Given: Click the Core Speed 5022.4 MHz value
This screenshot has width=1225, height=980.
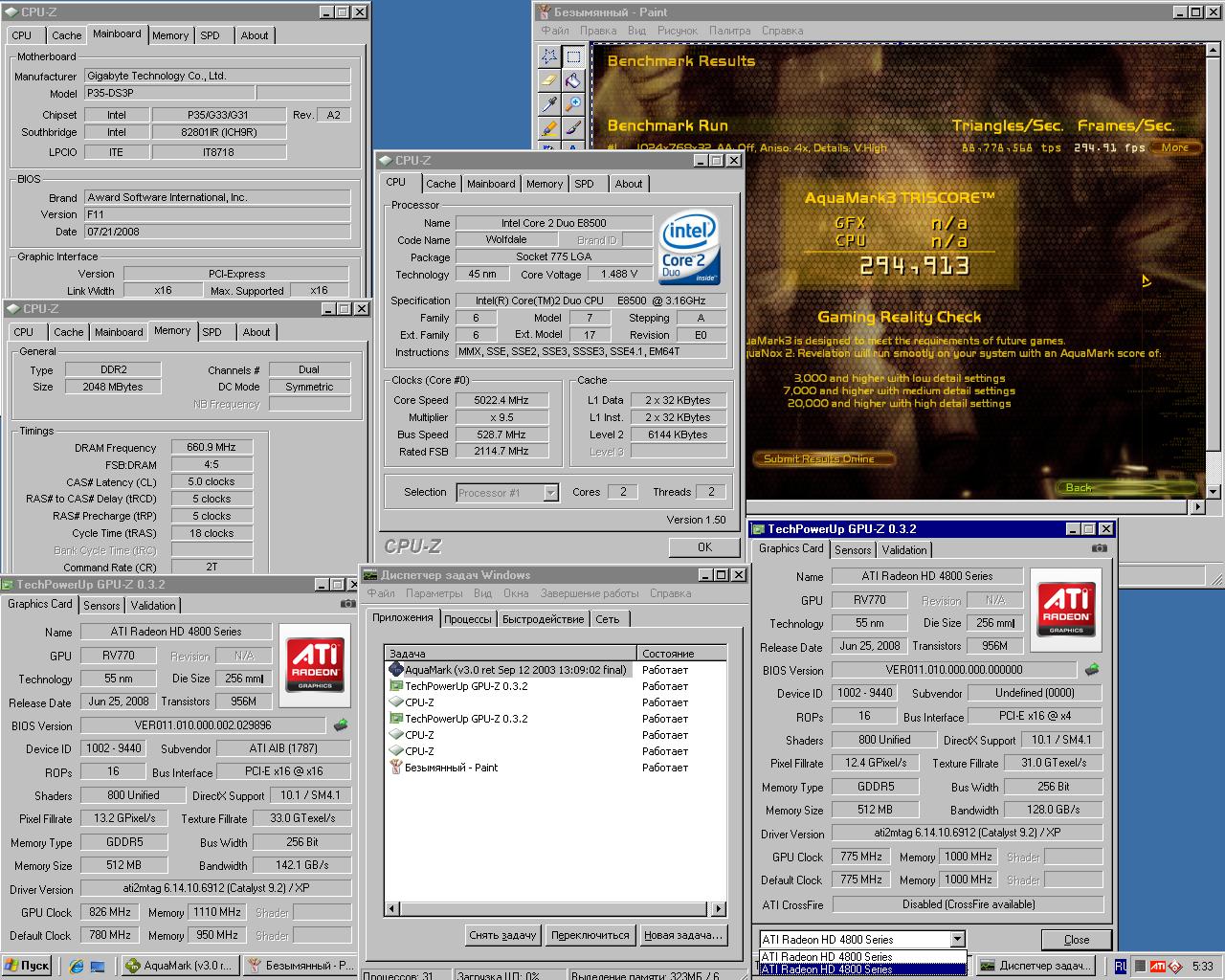Looking at the screenshot, I should tap(501, 400).
